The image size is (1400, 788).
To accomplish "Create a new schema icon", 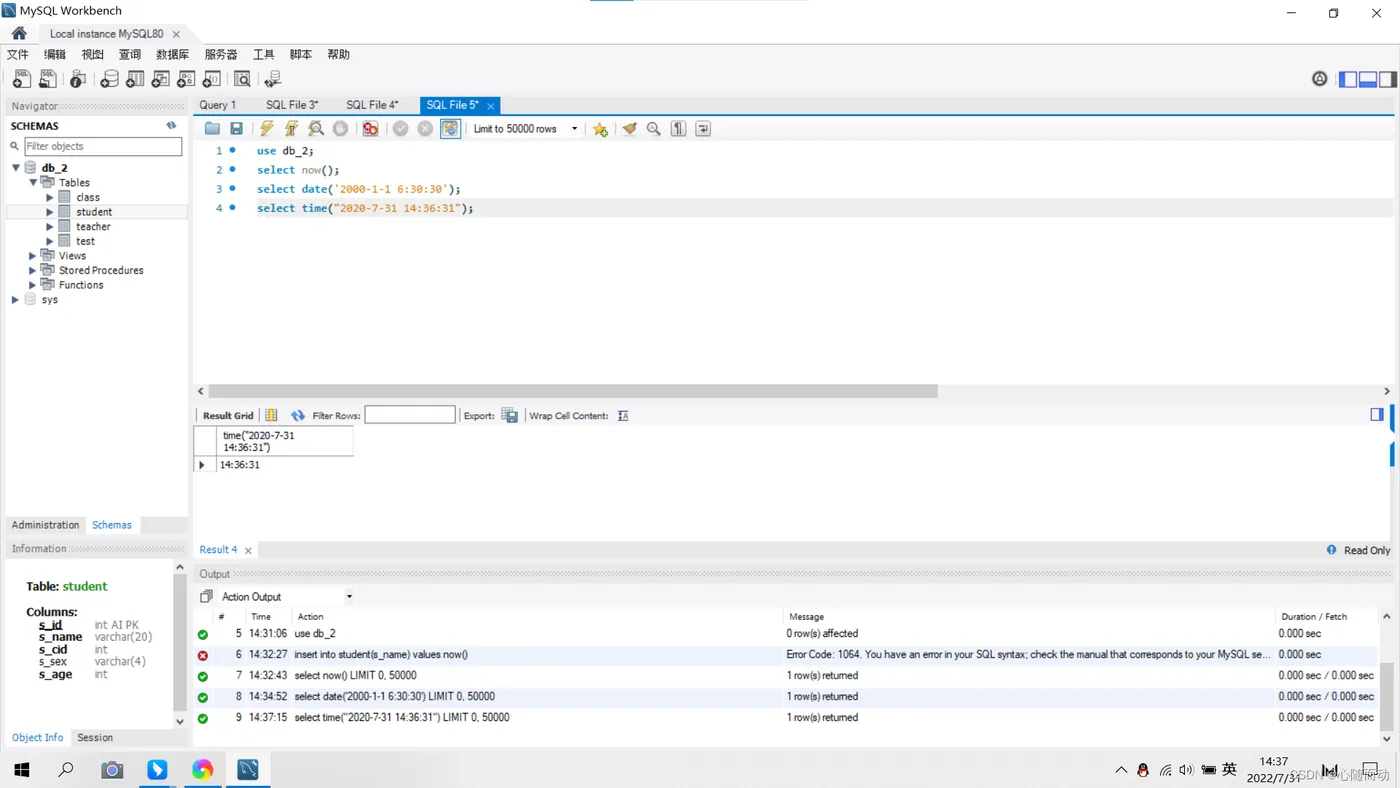I will [x=109, y=79].
